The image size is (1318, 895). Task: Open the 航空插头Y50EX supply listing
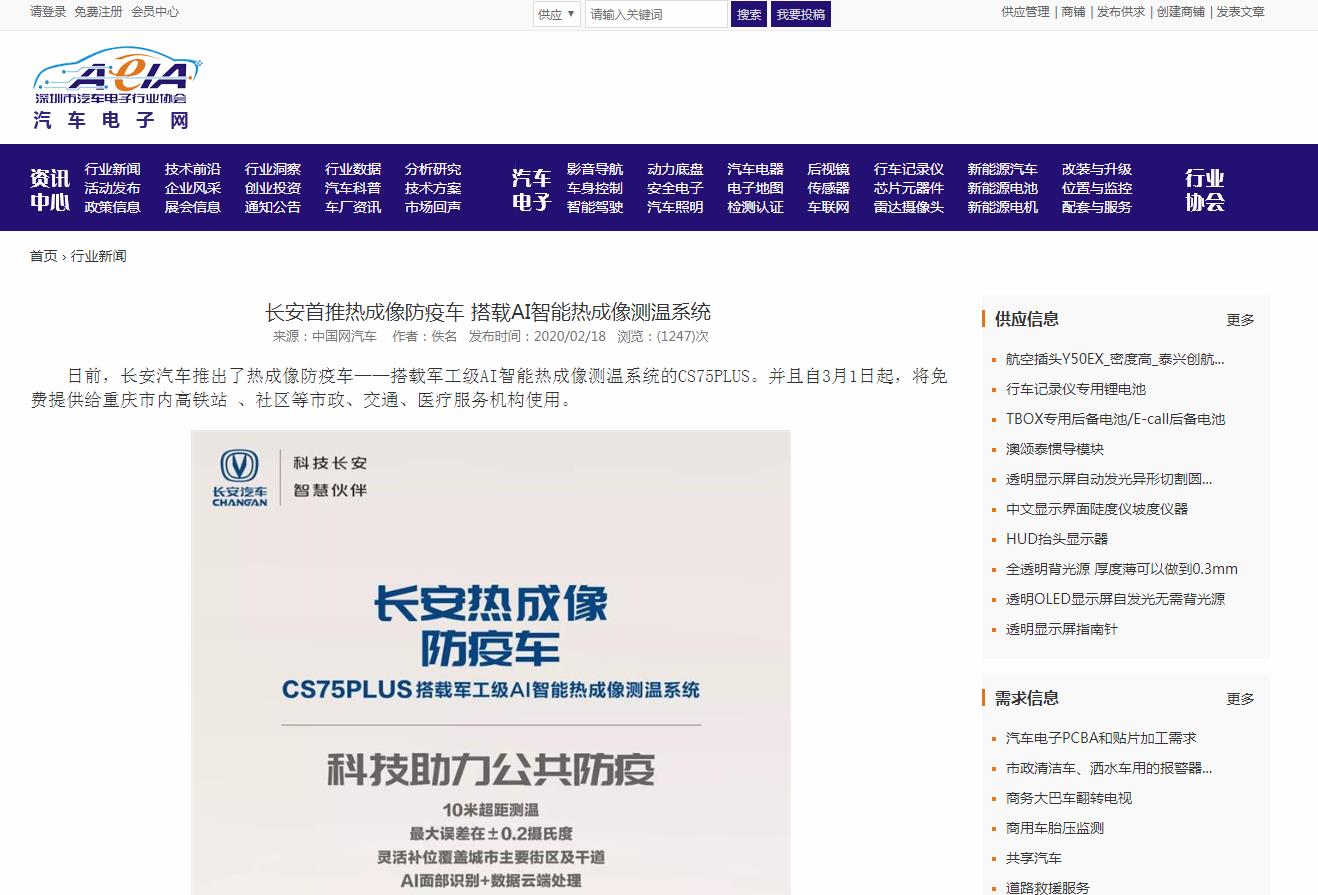point(1115,359)
